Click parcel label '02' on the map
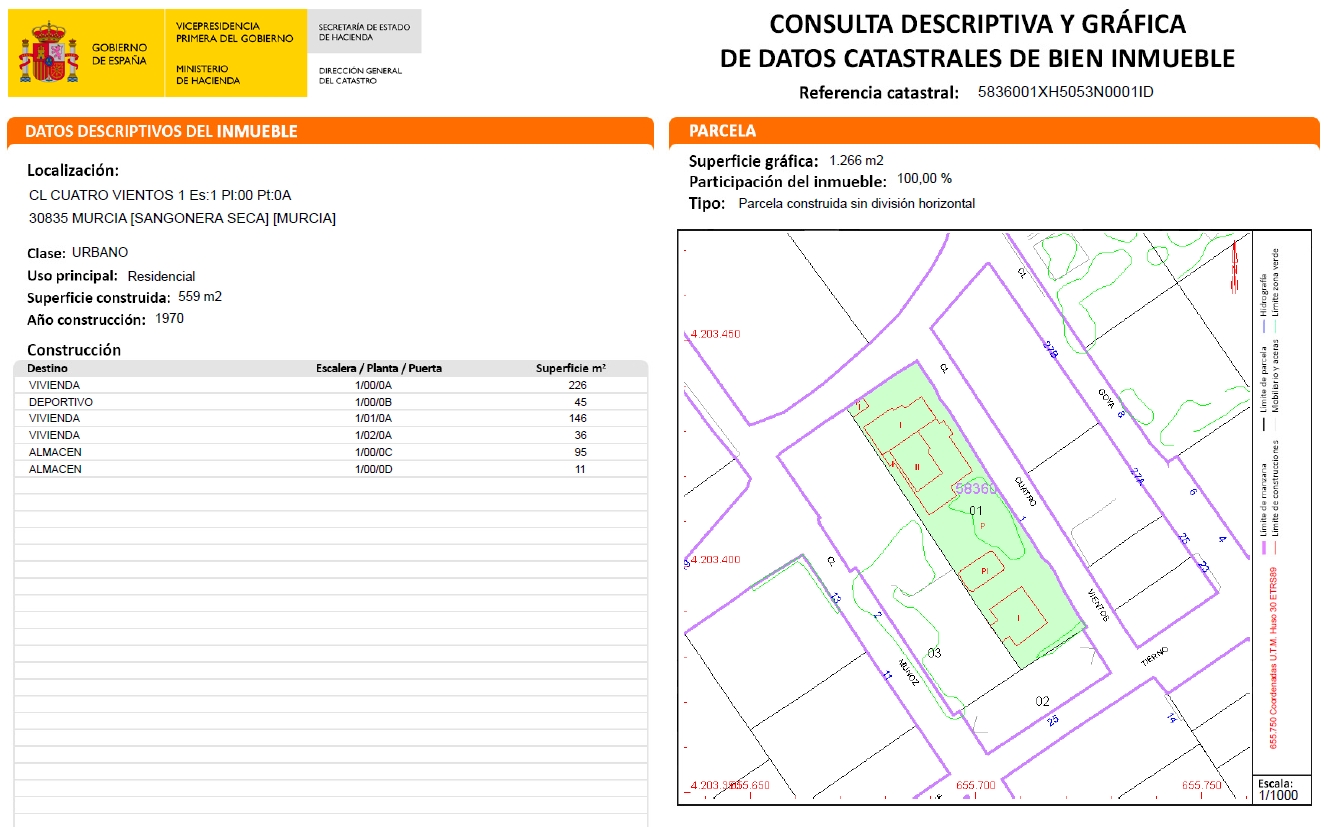 coord(1042,701)
